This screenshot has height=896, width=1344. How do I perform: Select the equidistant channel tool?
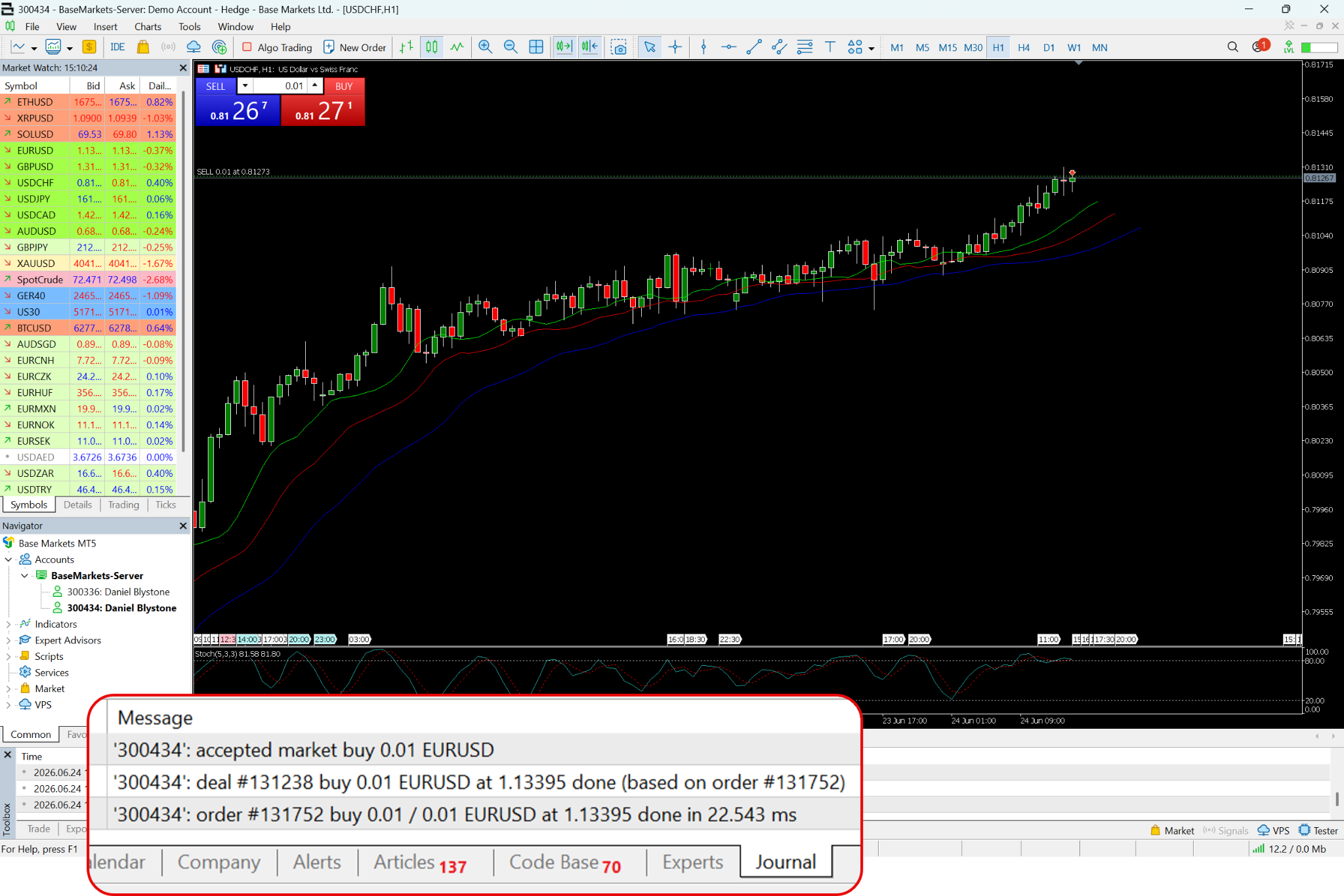coord(780,47)
